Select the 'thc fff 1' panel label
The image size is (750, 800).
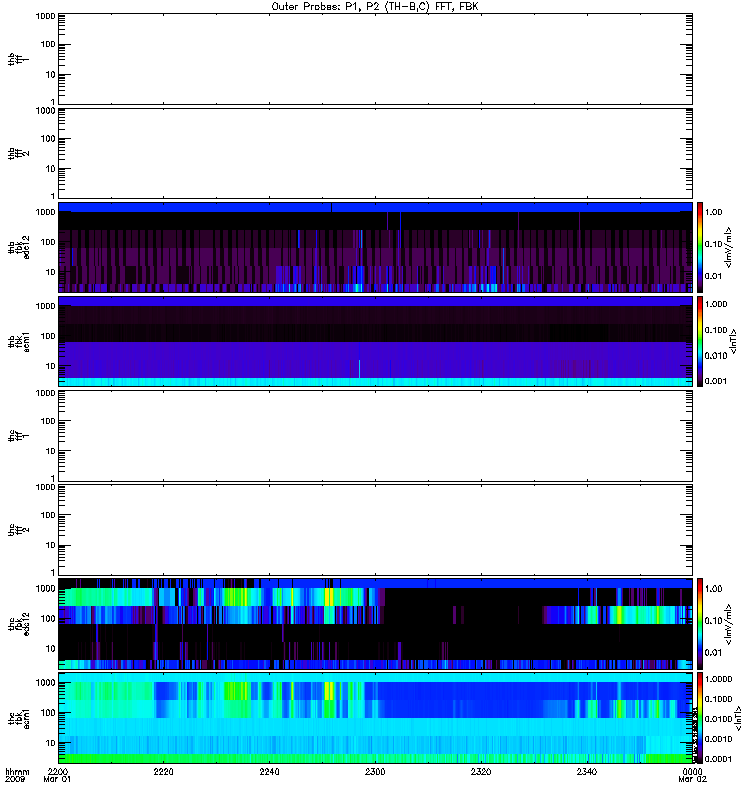click(18, 436)
